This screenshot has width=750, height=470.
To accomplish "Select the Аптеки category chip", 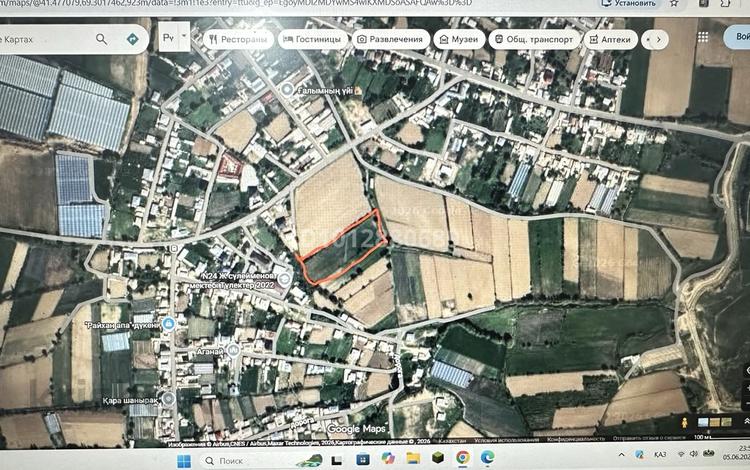I will 610,39.
